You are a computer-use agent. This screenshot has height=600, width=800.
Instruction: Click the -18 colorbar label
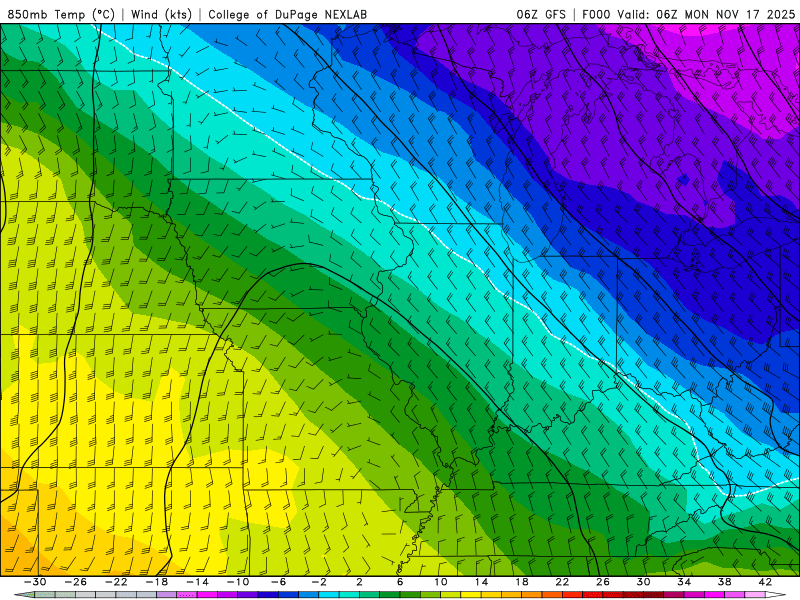point(157,582)
